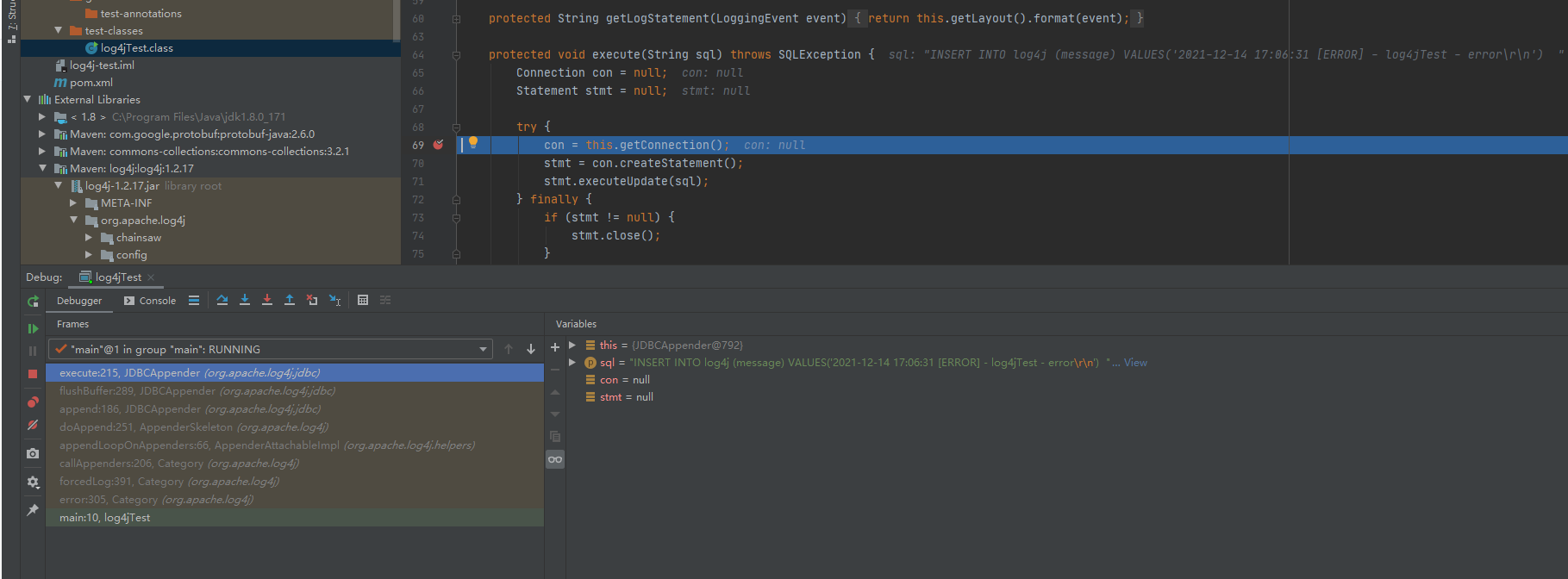The image size is (1568, 579).
Task: Click the Trace Current Stream Chain icon
Action: (385, 300)
